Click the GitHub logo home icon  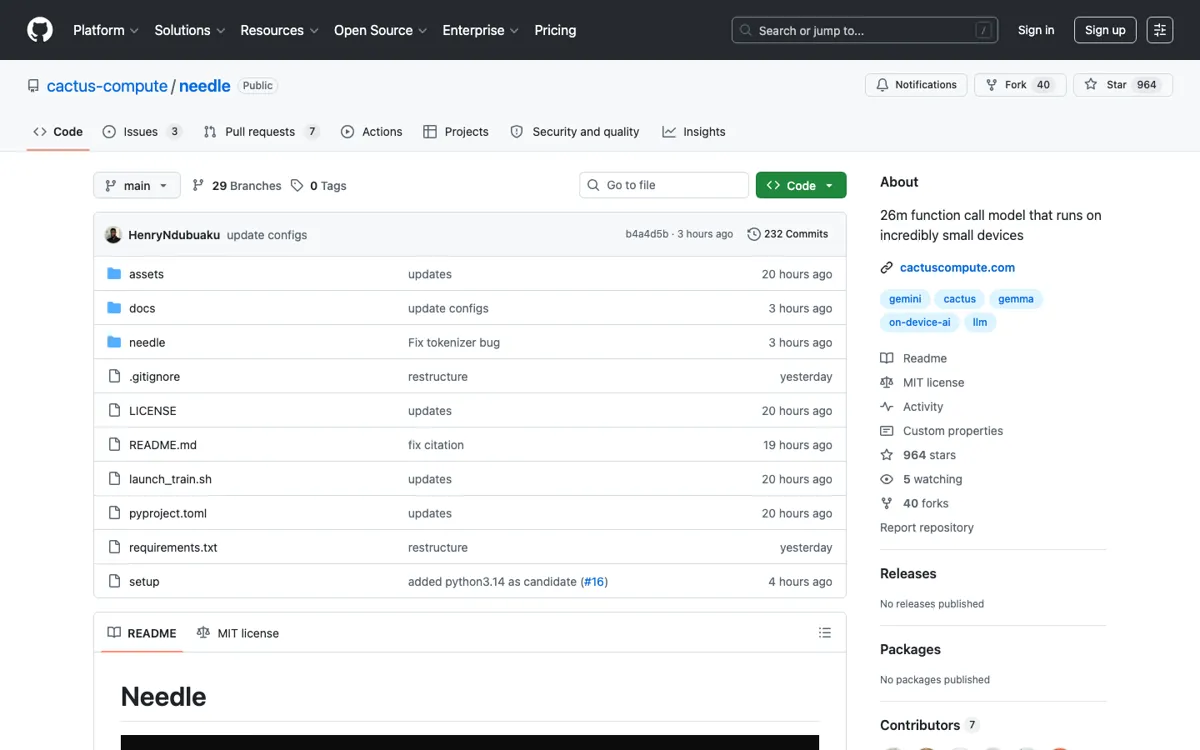pyautogui.click(x=40, y=30)
